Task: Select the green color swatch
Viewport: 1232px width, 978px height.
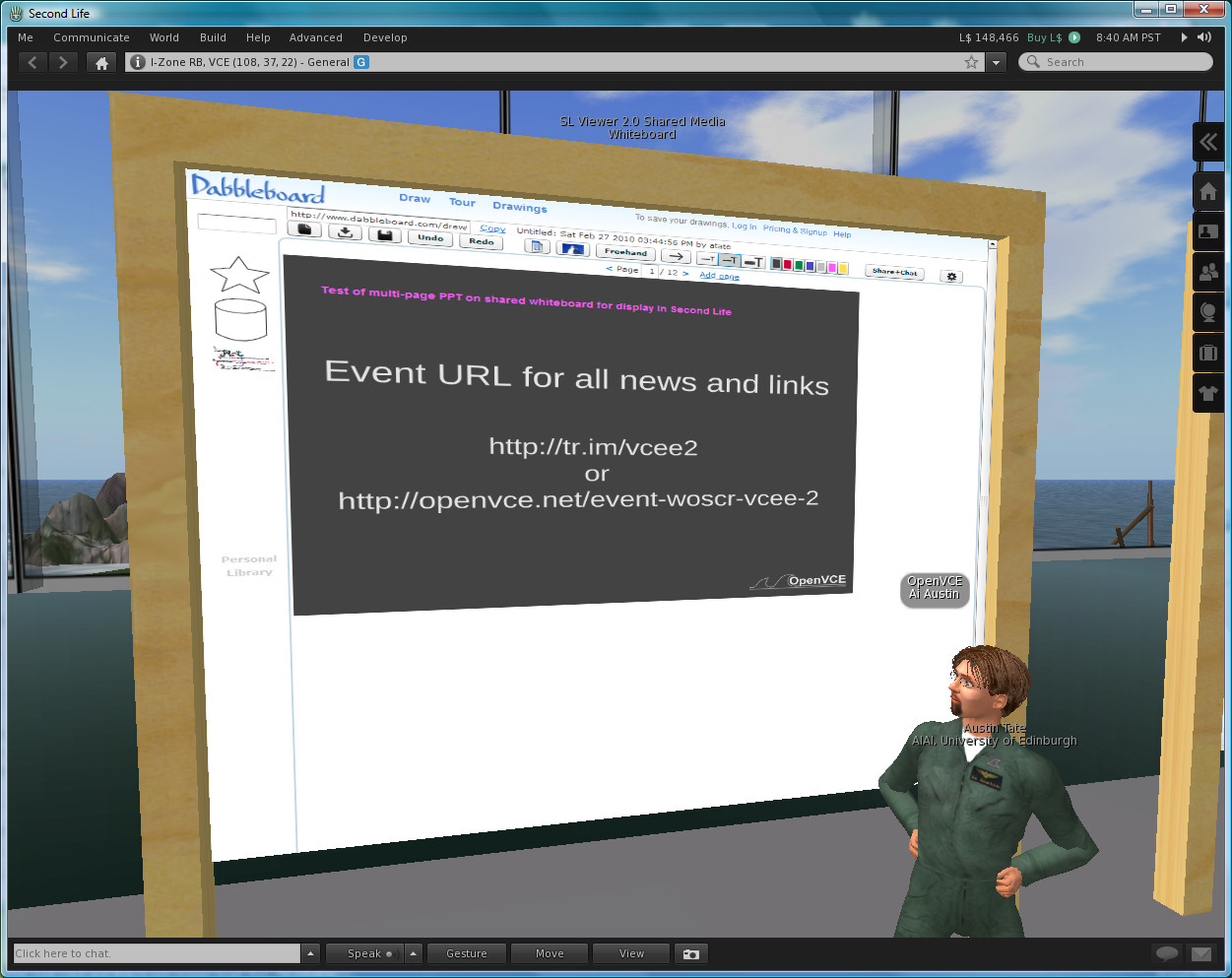Action: point(799,265)
